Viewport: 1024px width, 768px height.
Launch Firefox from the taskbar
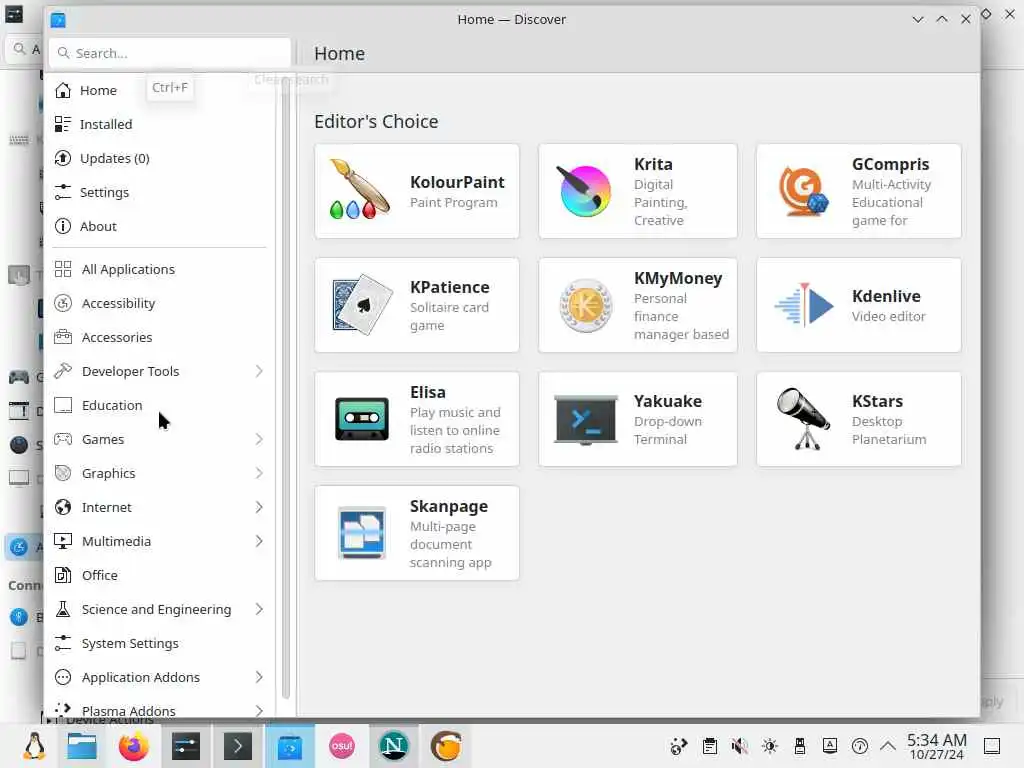[133, 746]
